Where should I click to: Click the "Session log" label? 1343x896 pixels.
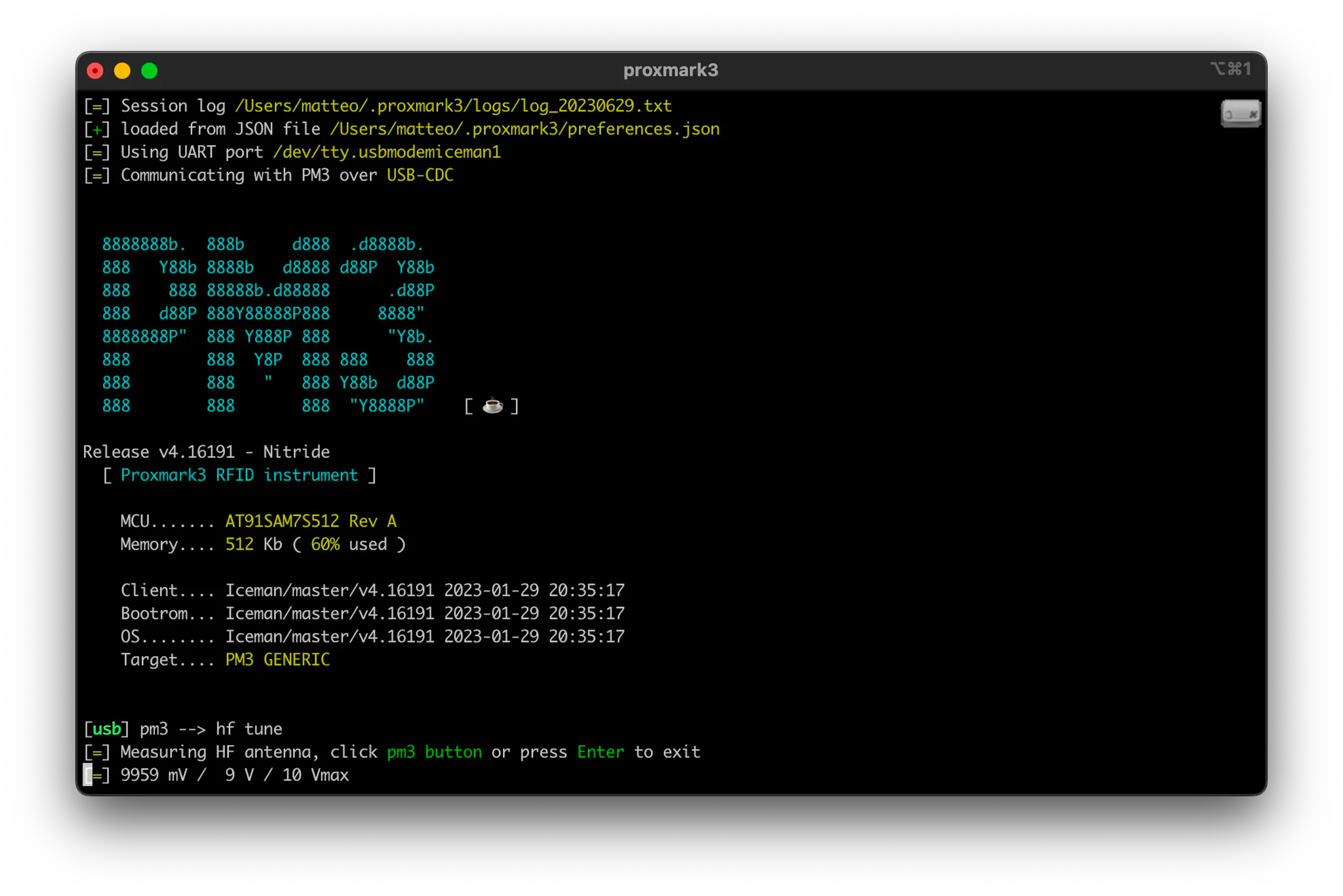coord(173,106)
